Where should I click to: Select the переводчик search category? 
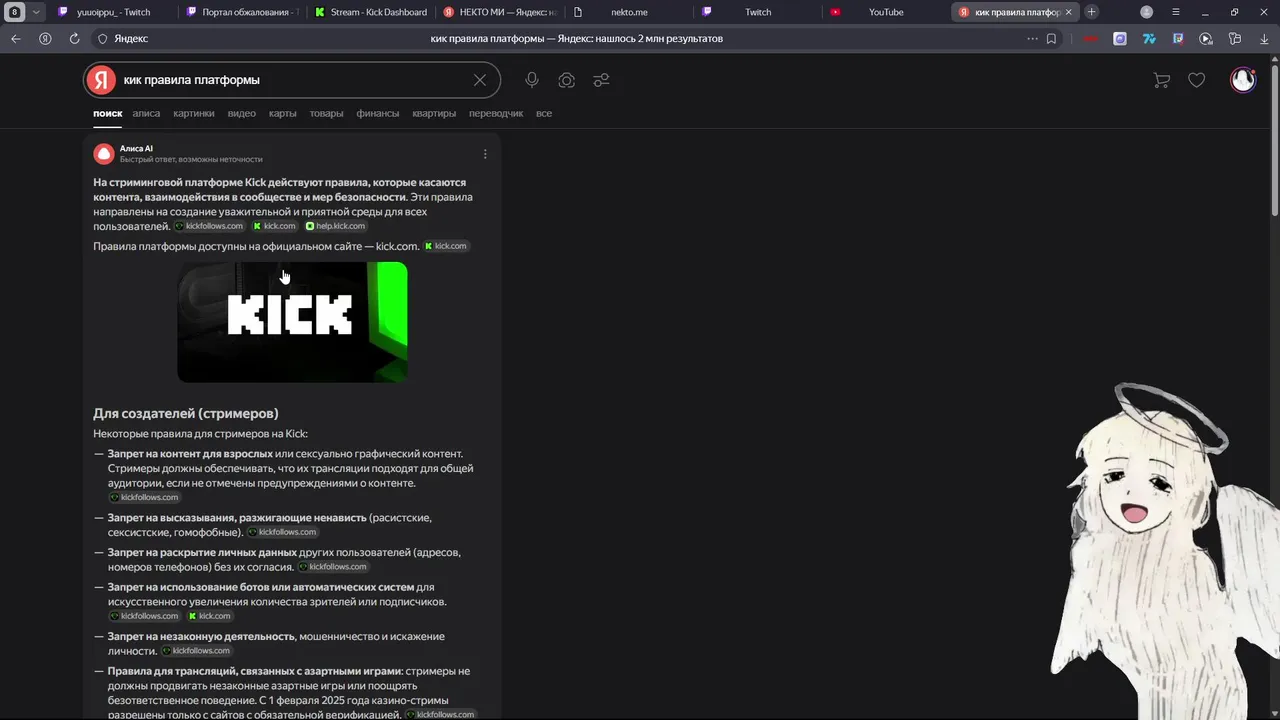(496, 114)
